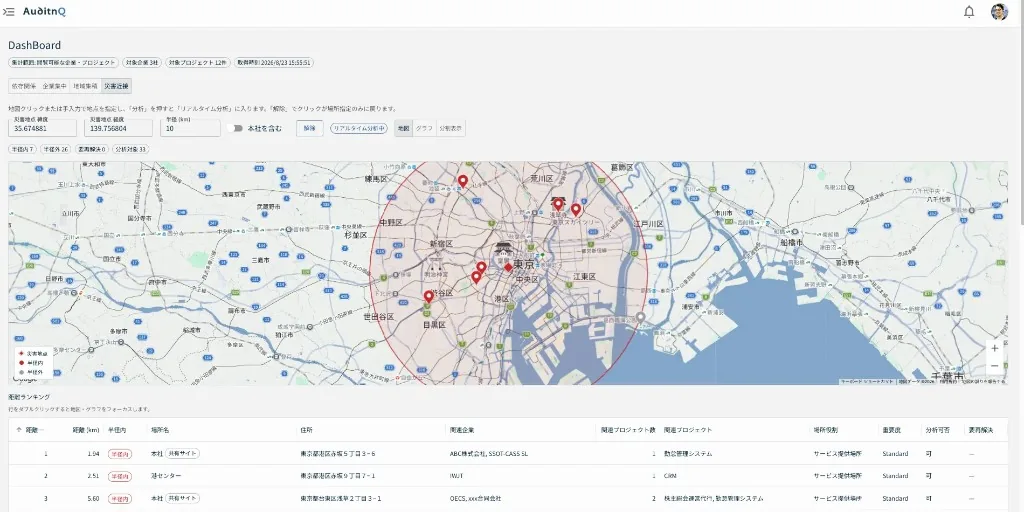Click the DashBoard page title
The height and width of the screenshot is (512, 1024).
pos(35,45)
